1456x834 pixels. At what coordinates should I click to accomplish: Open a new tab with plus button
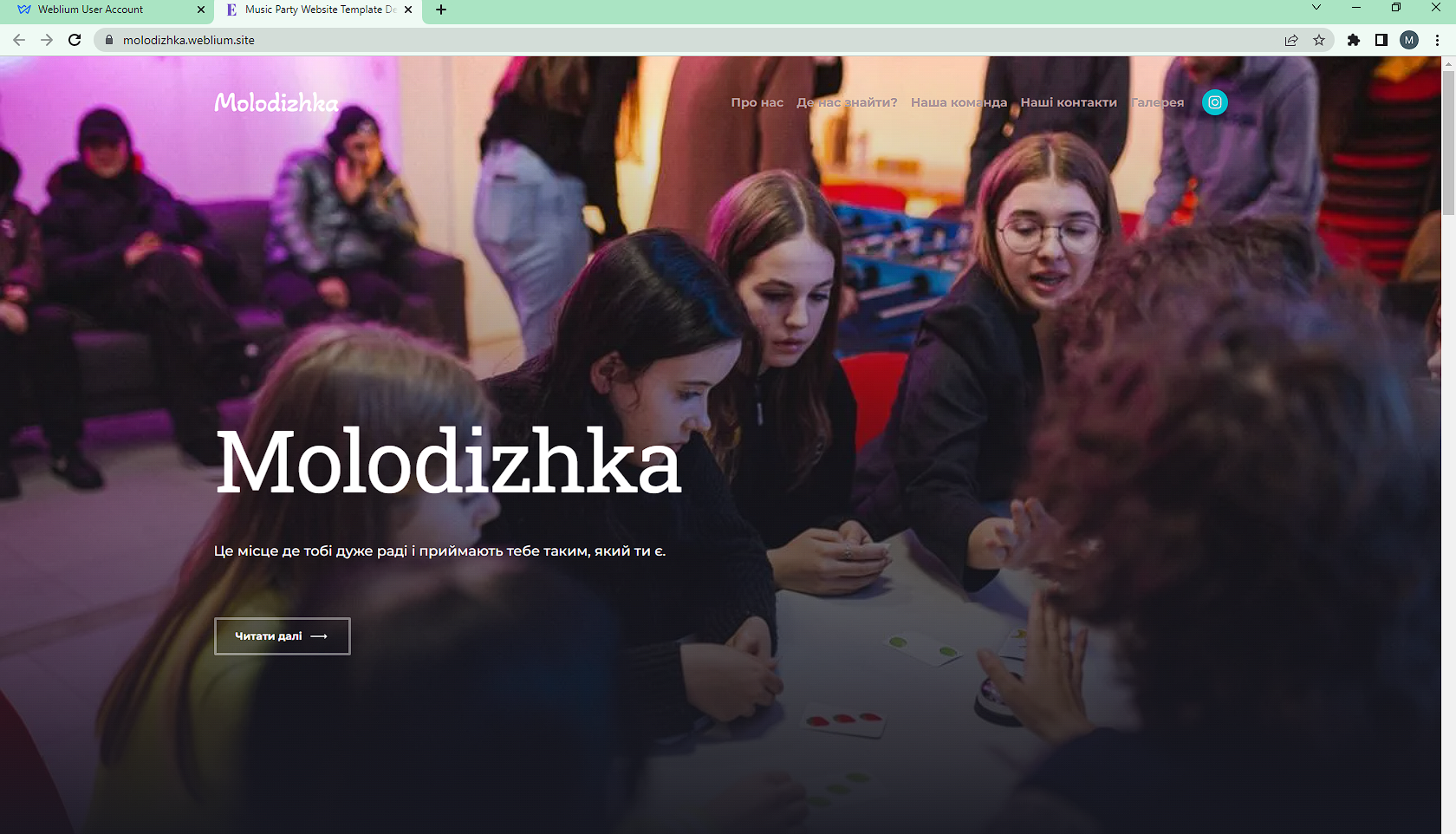[x=441, y=10]
